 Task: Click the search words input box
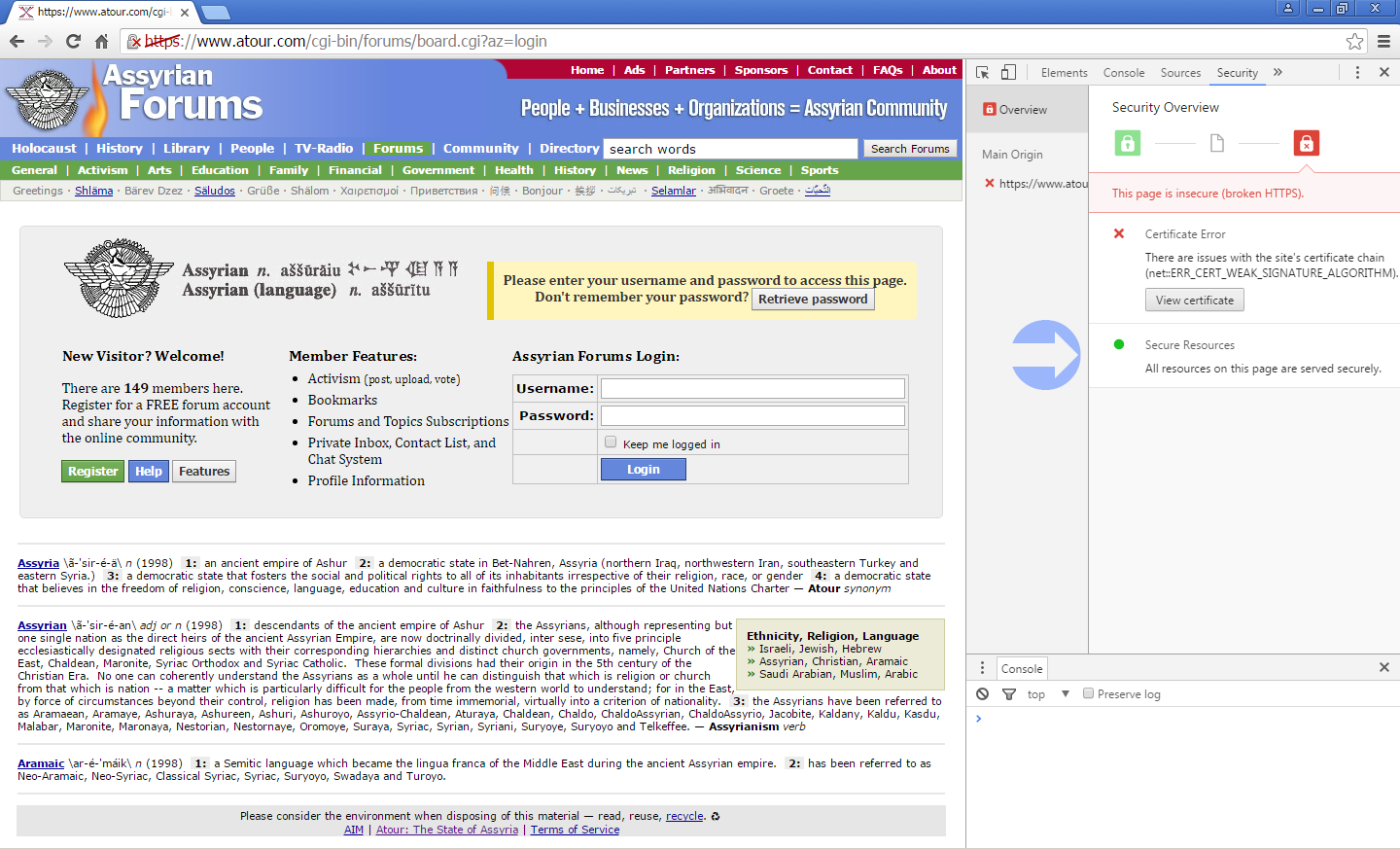click(730, 149)
